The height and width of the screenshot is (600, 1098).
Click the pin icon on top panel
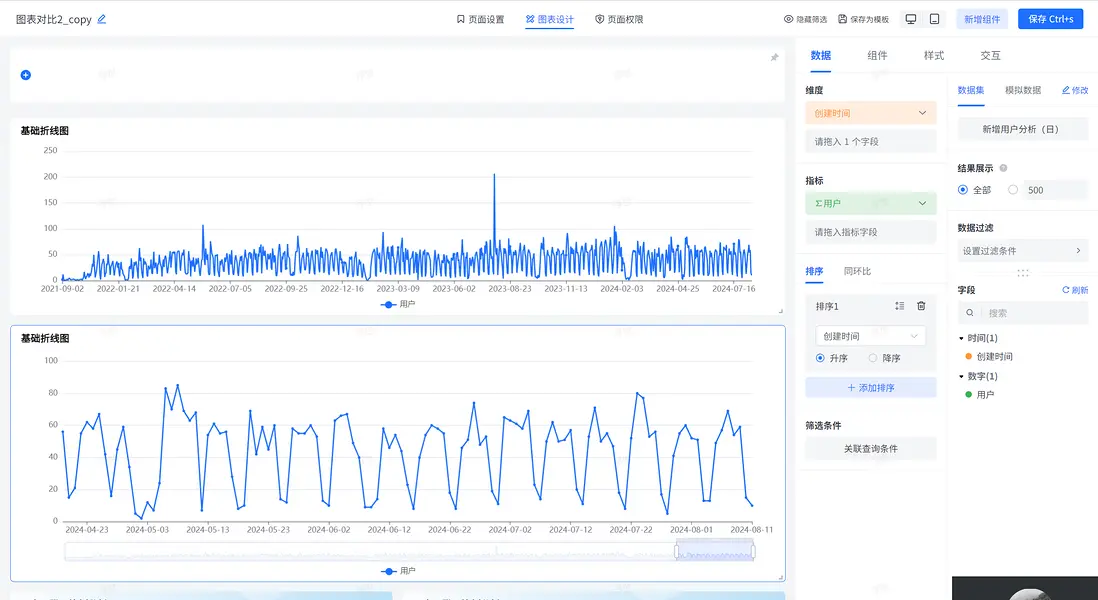tap(774, 58)
